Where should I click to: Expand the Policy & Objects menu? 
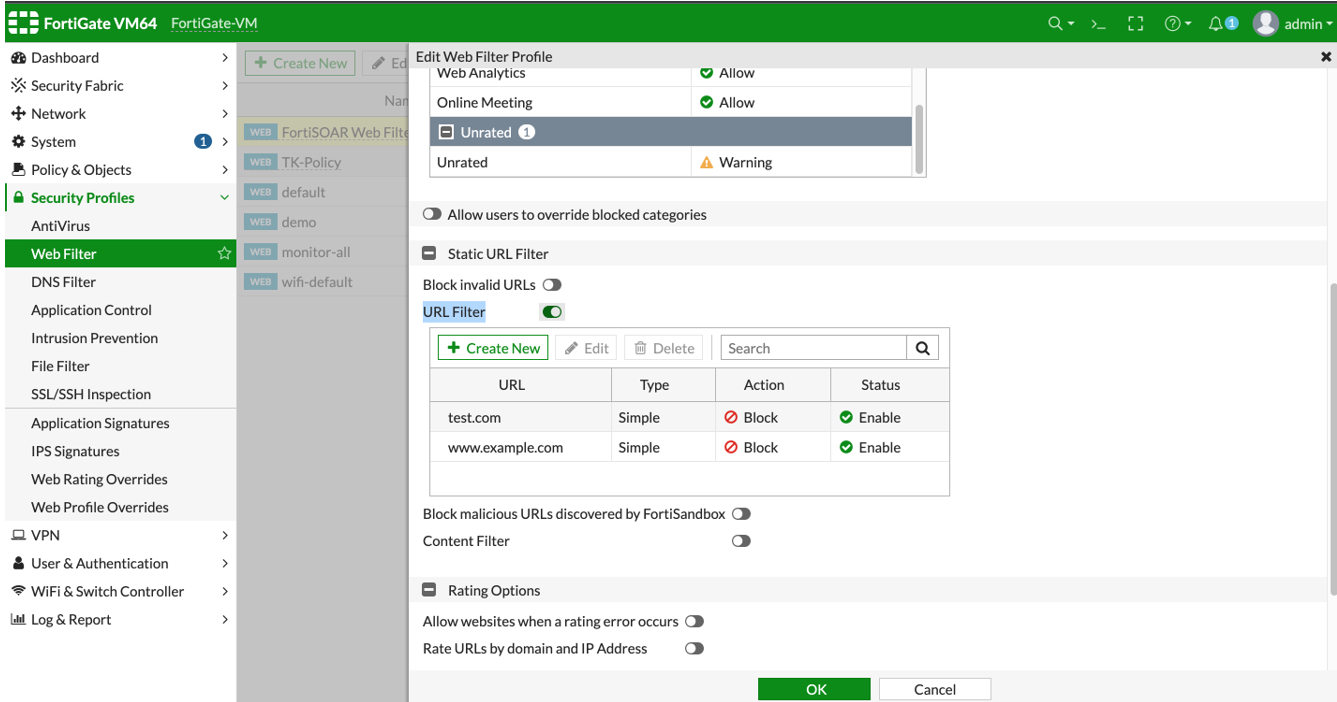click(x=118, y=170)
